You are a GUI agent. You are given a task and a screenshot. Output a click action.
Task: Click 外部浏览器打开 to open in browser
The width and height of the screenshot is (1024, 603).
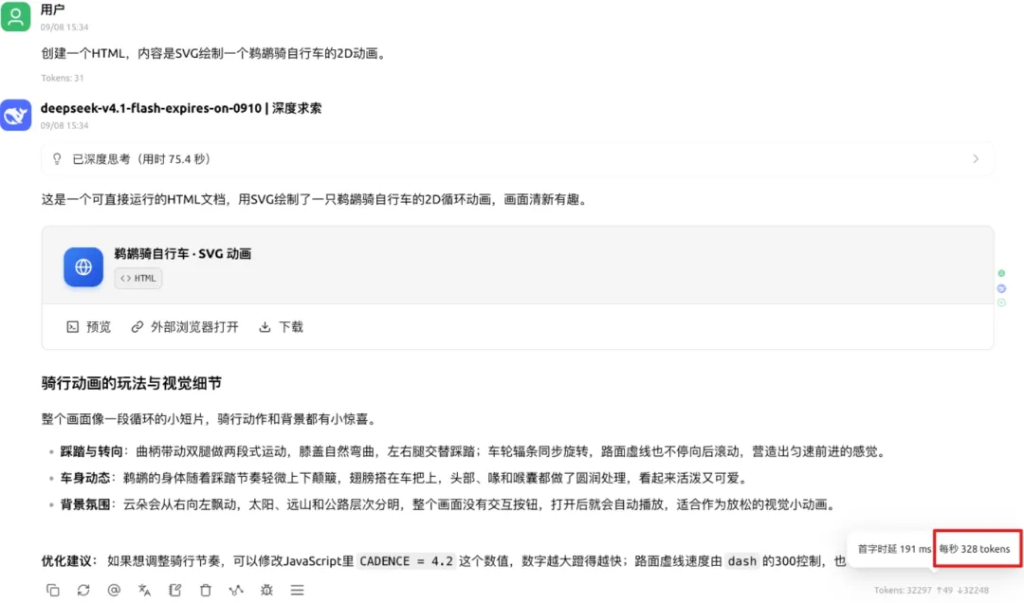pos(185,327)
